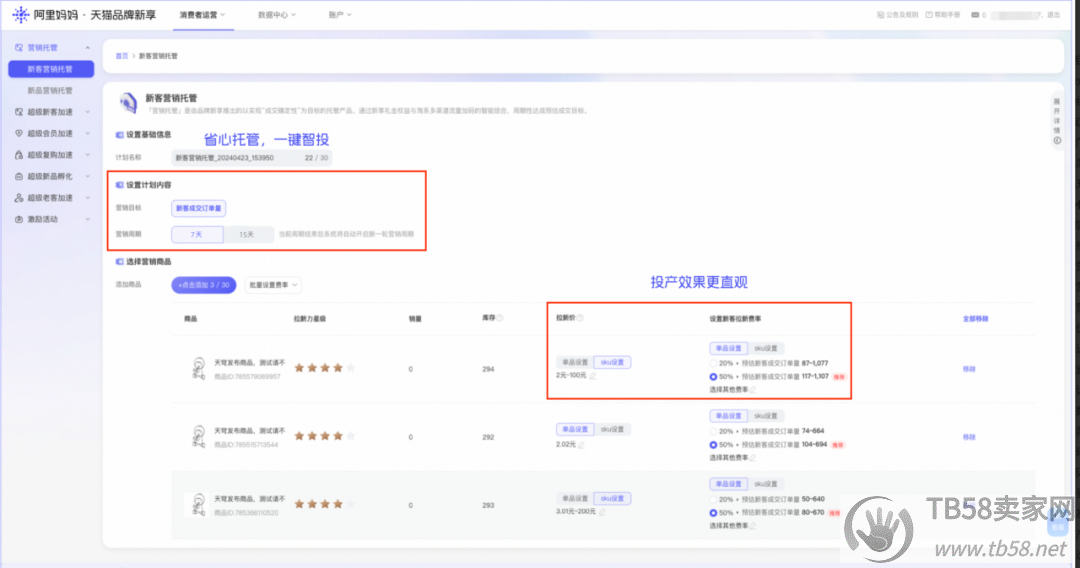Screen dimensions: 1080x568
Task: Select 20% rate with estimate 50-640
Action: click(713, 500)
